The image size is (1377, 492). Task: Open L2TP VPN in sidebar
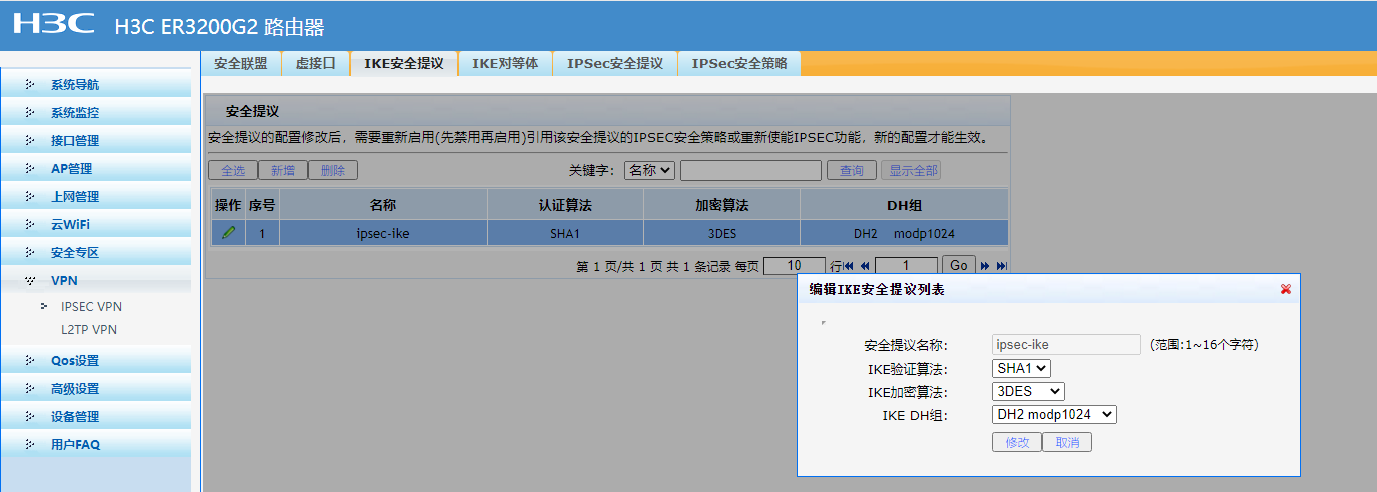pos(89,329)
